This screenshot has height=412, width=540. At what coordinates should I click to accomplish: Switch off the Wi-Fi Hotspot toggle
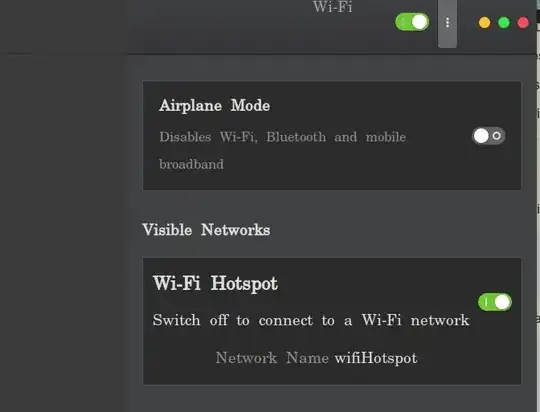(x=495, y=302)
